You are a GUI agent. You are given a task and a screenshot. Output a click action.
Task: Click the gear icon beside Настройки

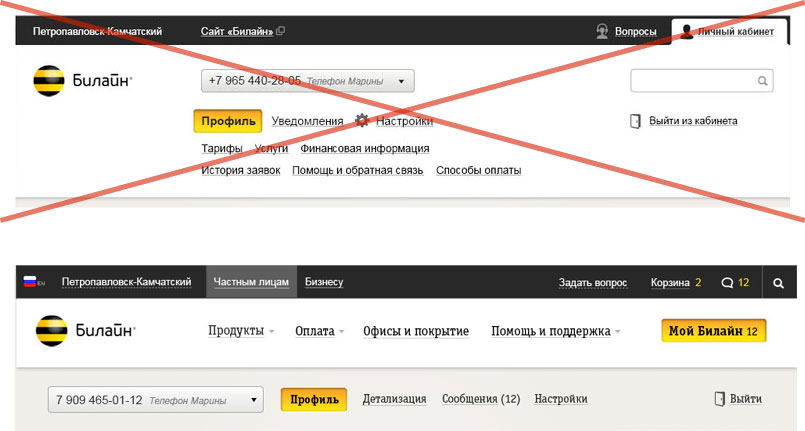362,121
